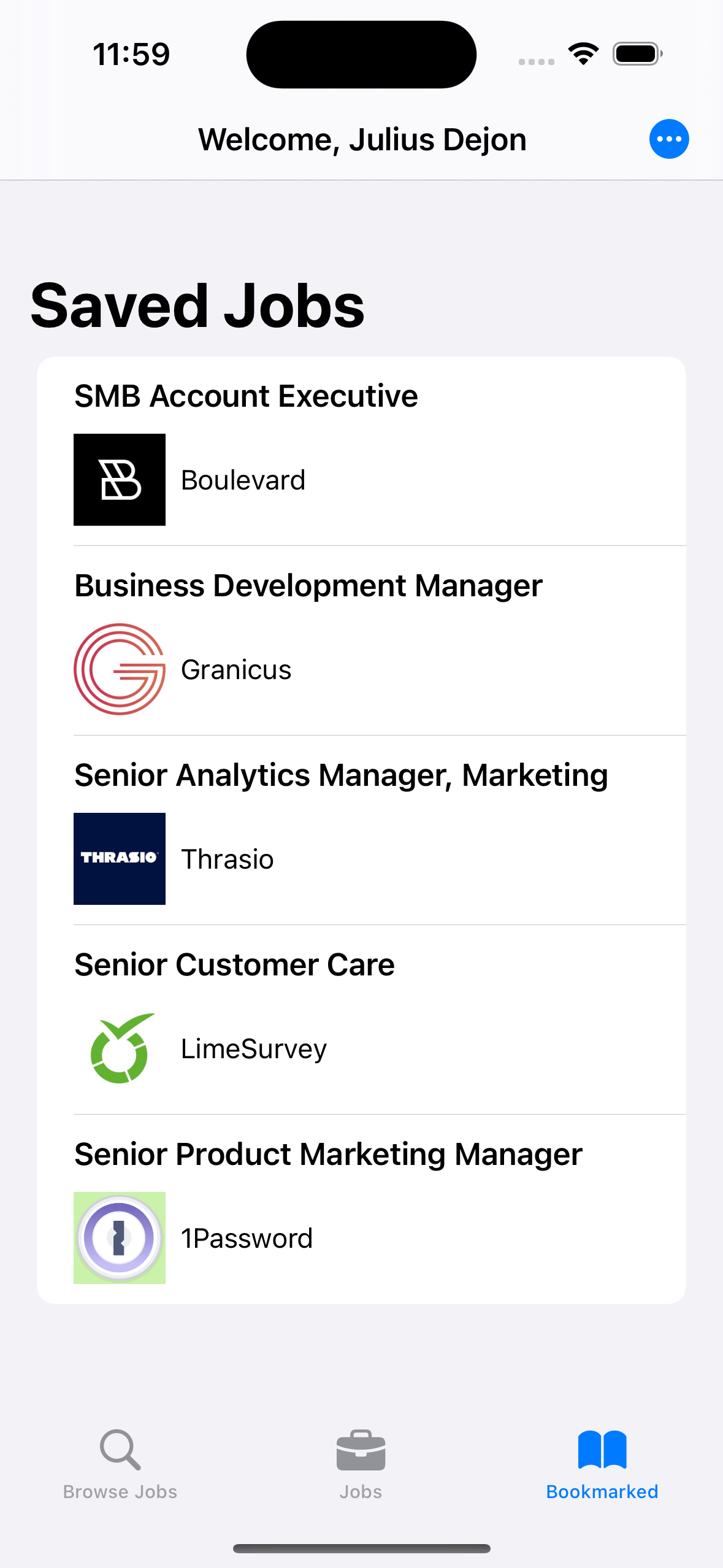Tap the Thrasio navy logo
The height and width of the screenshot is (1568, 723).
tap(120, 859)
